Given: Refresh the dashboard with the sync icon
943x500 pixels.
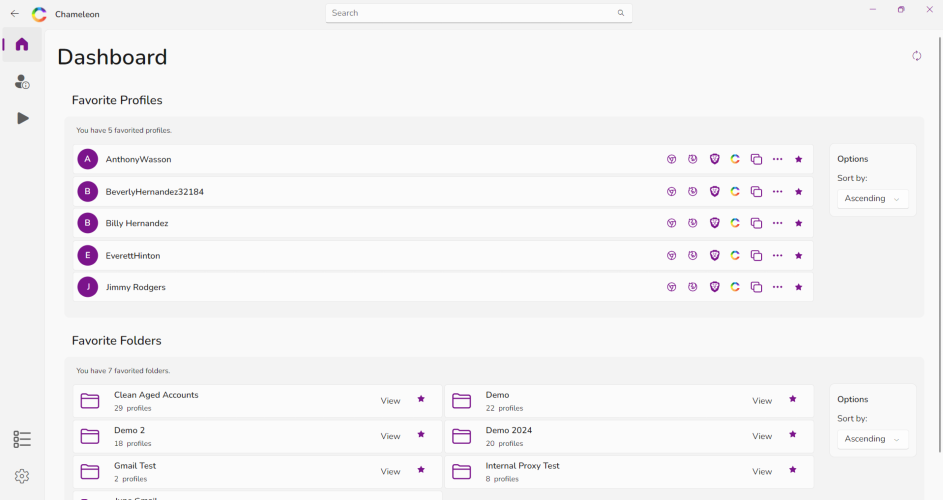Looking at the screenshot, I should 917,56.
